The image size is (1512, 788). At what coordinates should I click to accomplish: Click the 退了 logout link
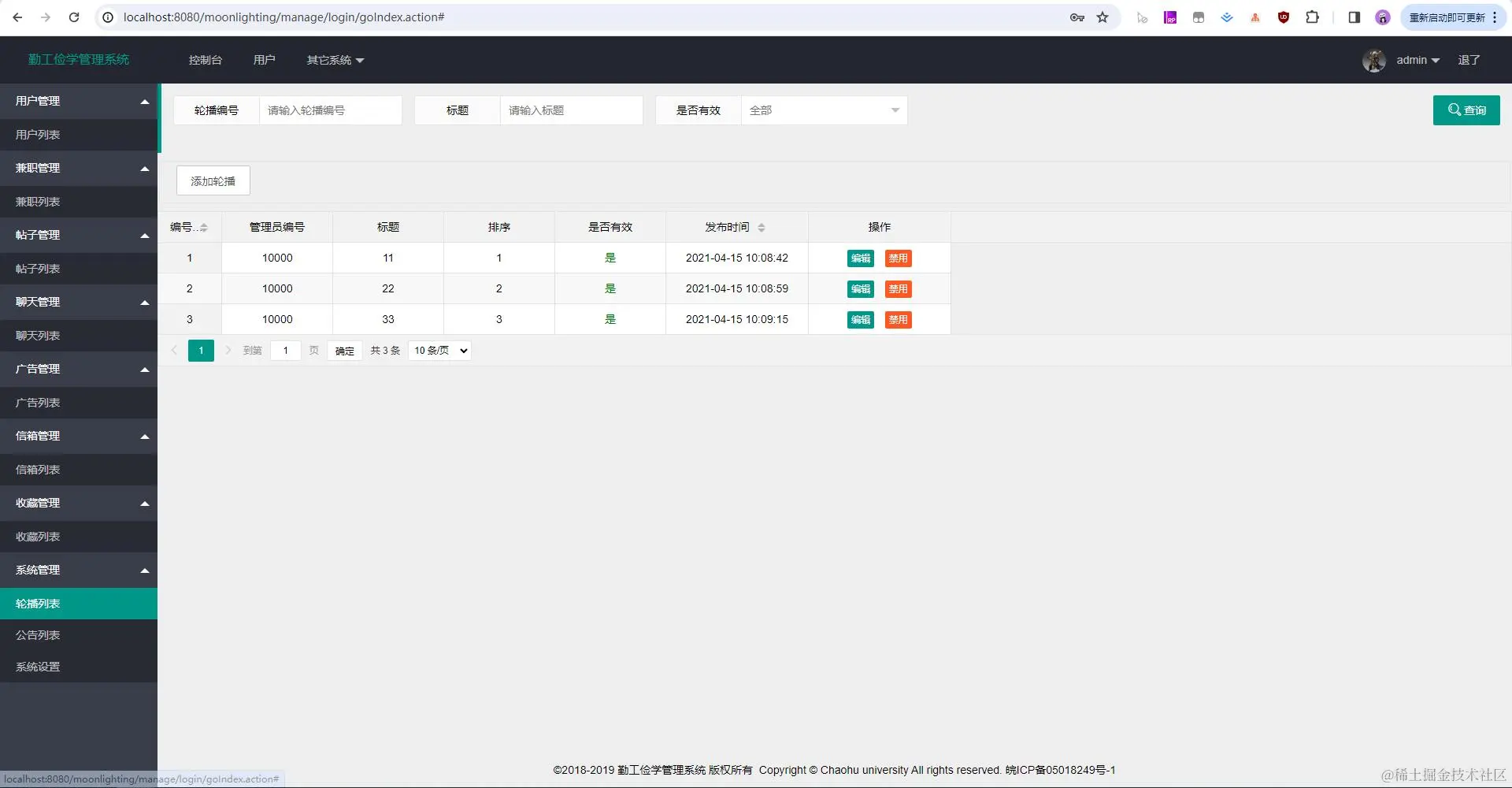pyautogui.click(x=1469, y=60)
